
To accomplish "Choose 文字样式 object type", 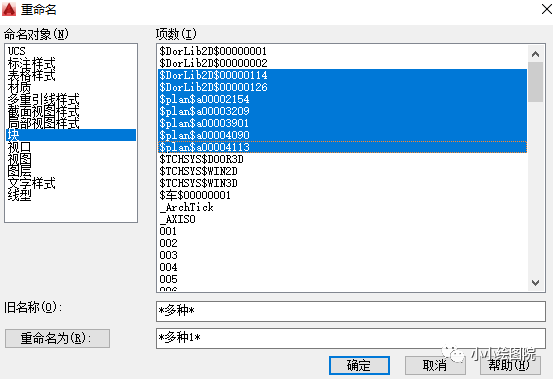I will pos(31,183).
